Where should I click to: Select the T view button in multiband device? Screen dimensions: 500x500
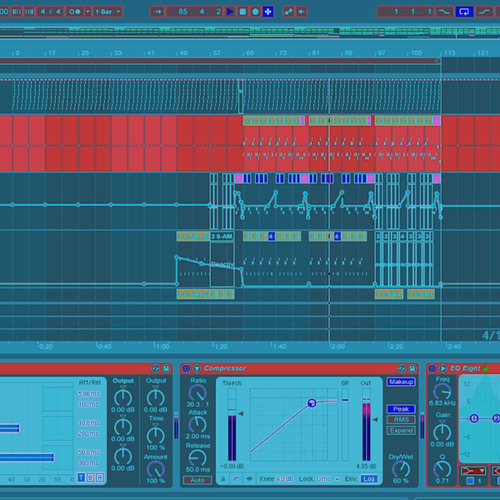[81, 478]
